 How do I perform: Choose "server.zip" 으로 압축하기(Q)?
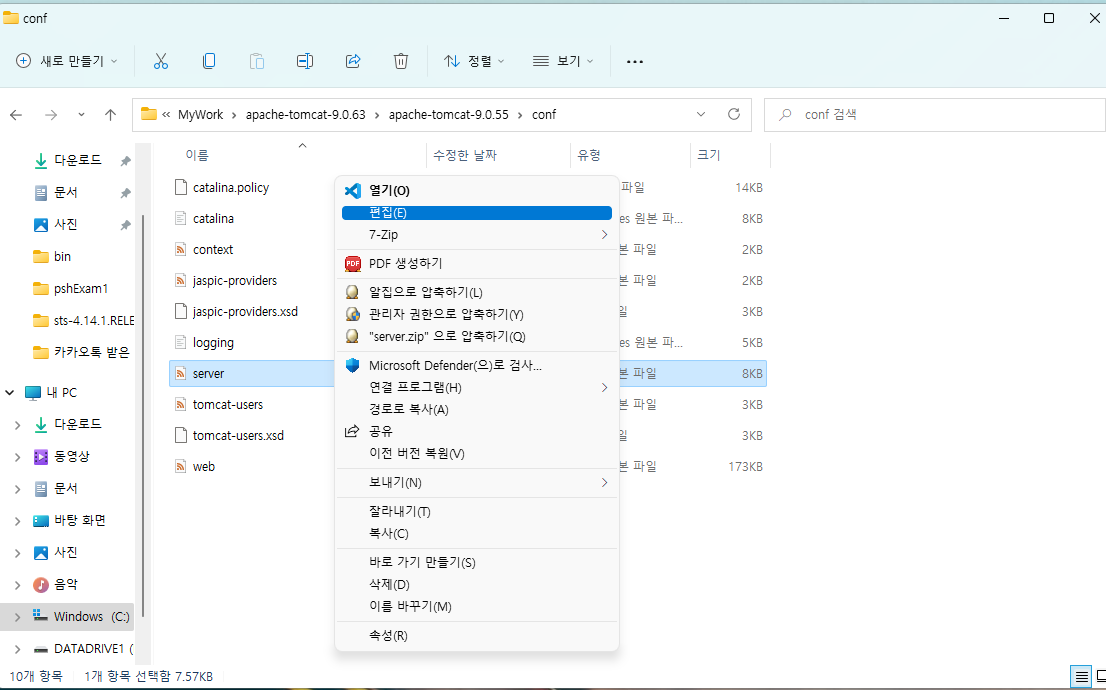coord(476,336)
